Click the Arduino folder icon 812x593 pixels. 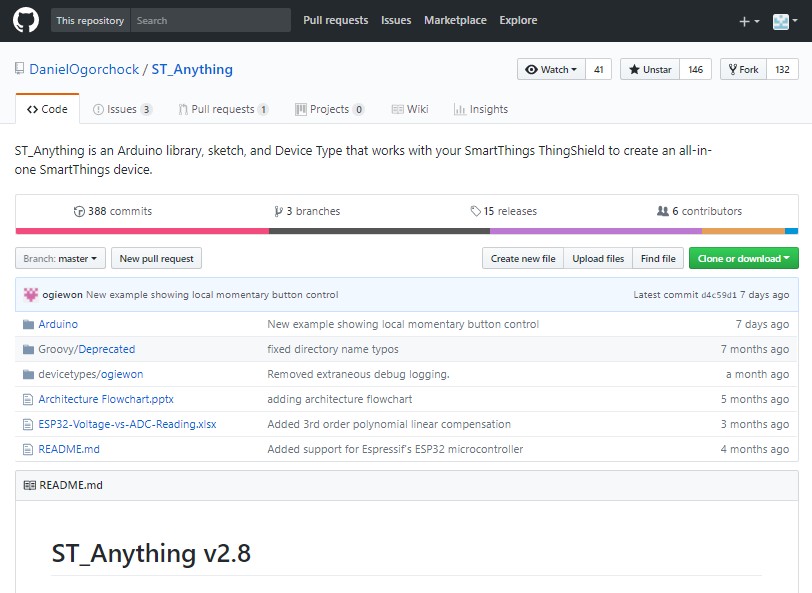pyautogui.click(x=28, y=325)
